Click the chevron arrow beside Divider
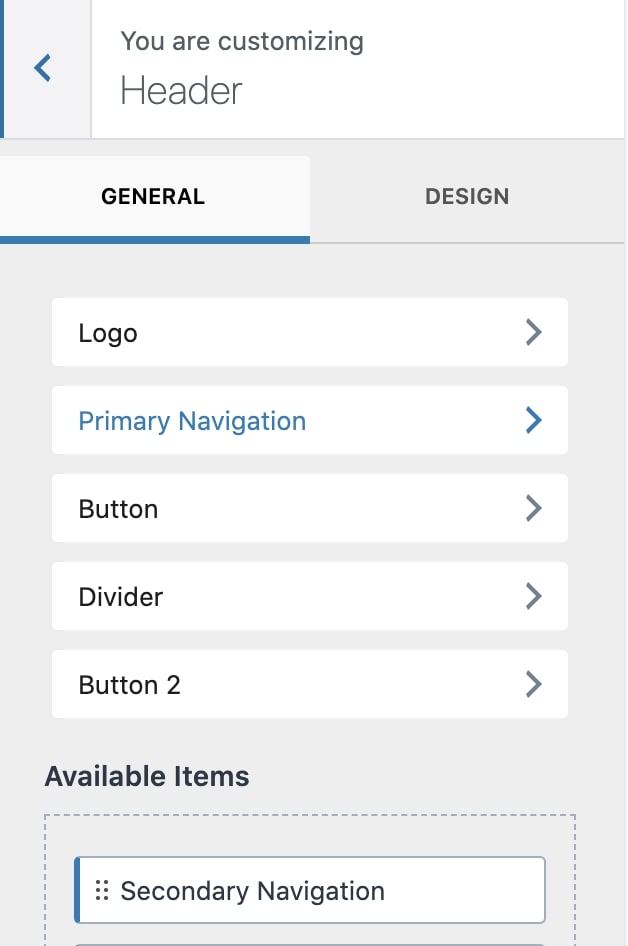 point(534,597)
